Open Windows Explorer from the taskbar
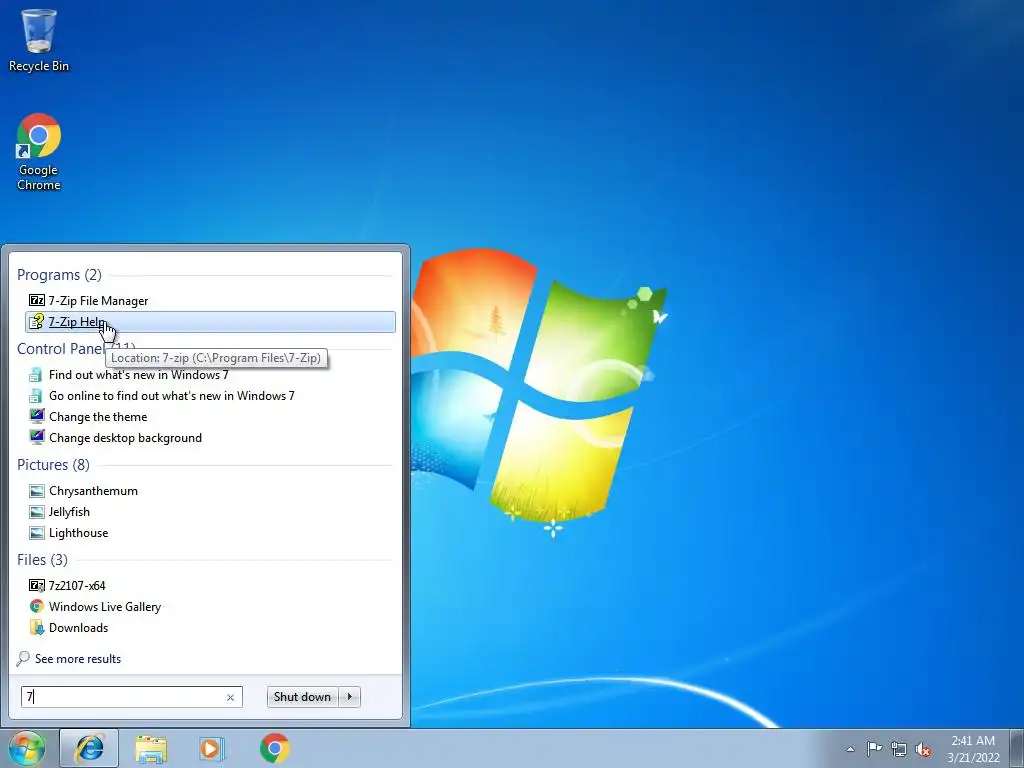Image resolution: width=1024 pixels, height=768 pixels. (151, 748)
